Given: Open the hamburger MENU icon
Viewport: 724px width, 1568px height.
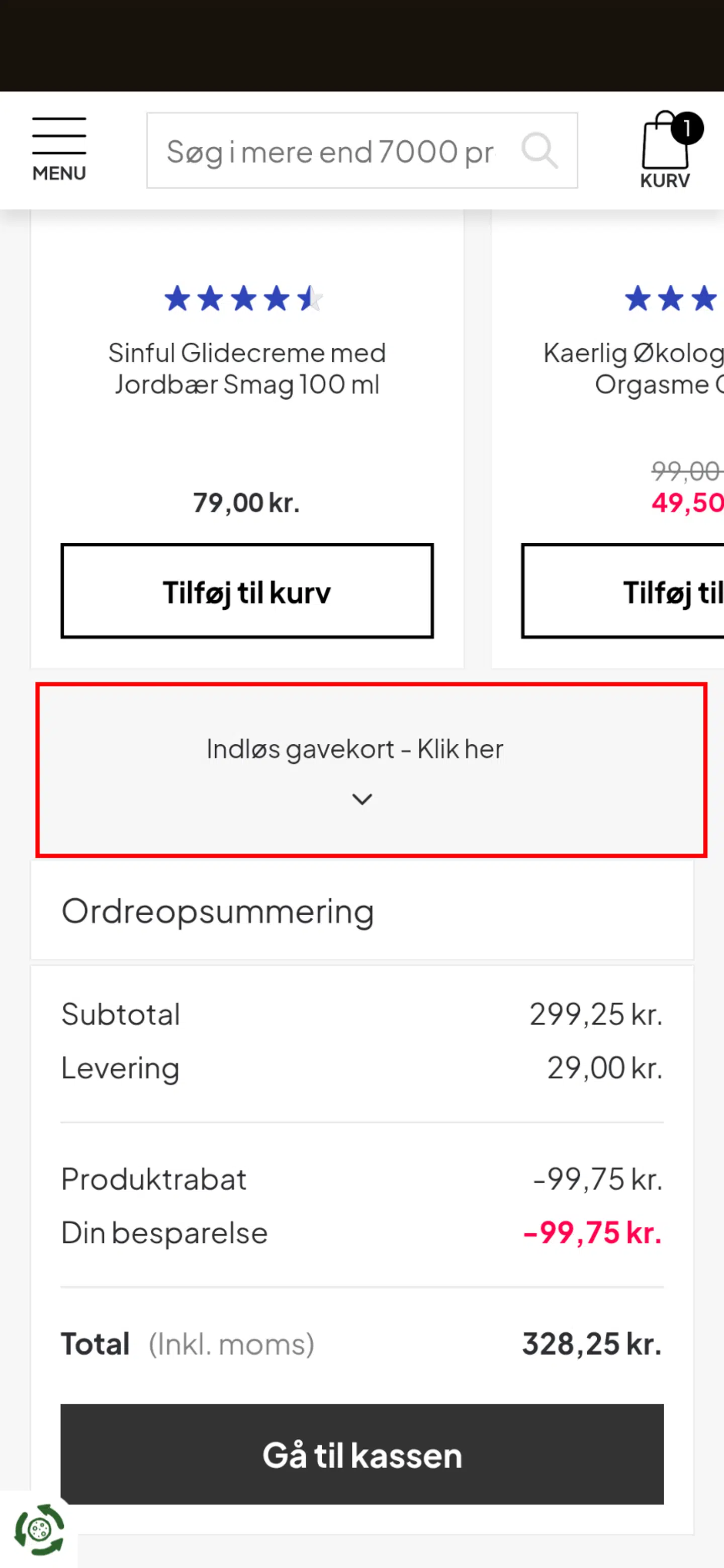Looking at the screenshot, I should coord(59,136).
